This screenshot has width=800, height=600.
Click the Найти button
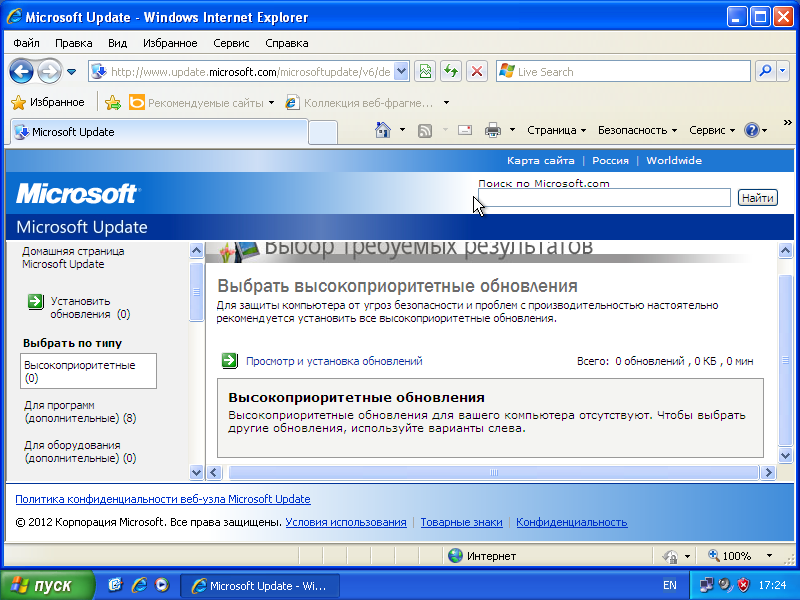(x=758, y=198)
